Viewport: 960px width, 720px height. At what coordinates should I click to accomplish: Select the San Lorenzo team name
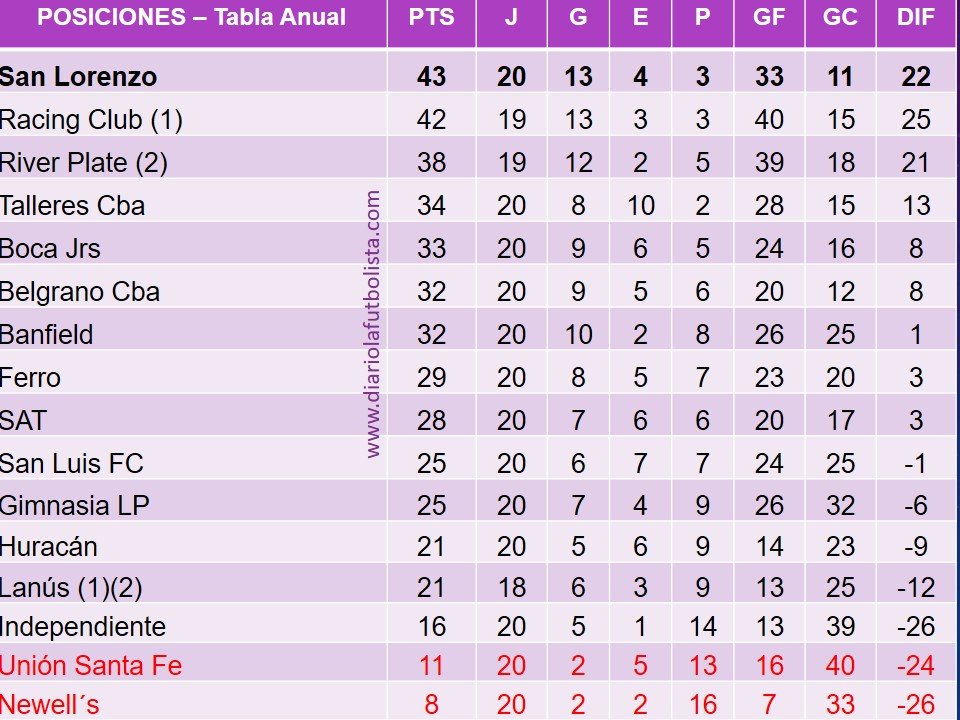pyautogui.click(x=78, y=77)
